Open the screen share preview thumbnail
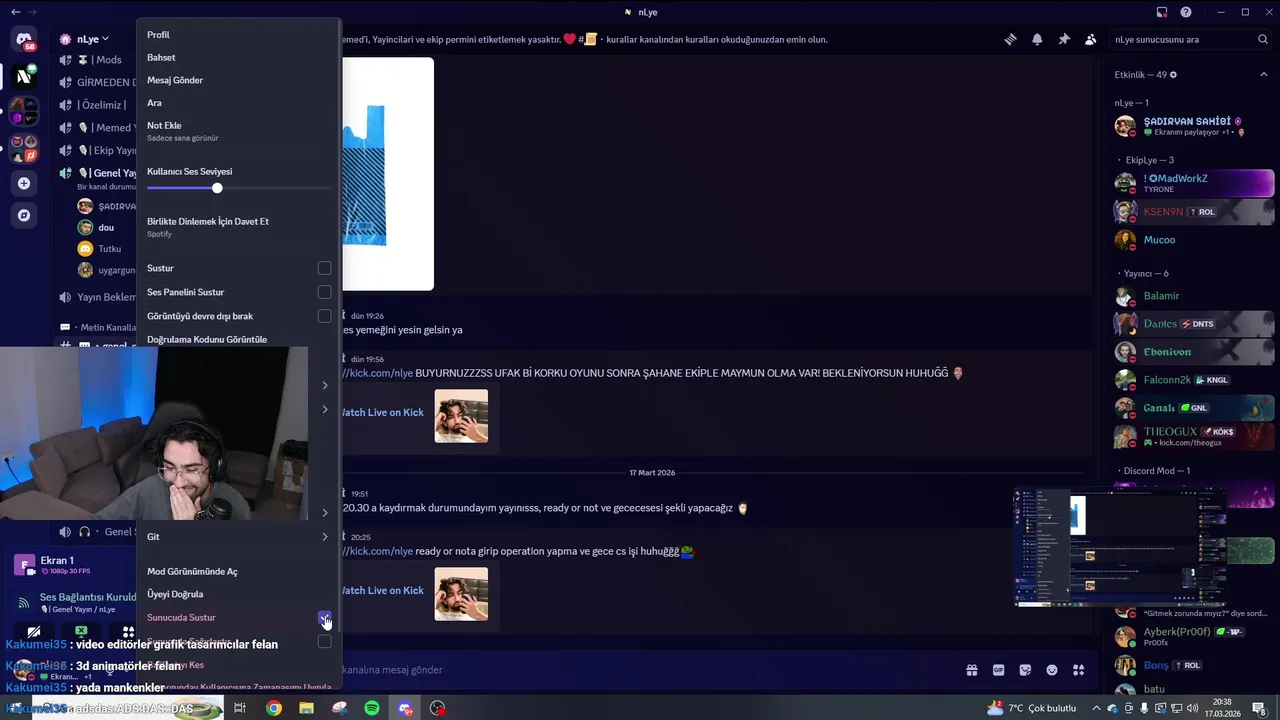Screen dimensions: 1280x720 (1119, 547)
